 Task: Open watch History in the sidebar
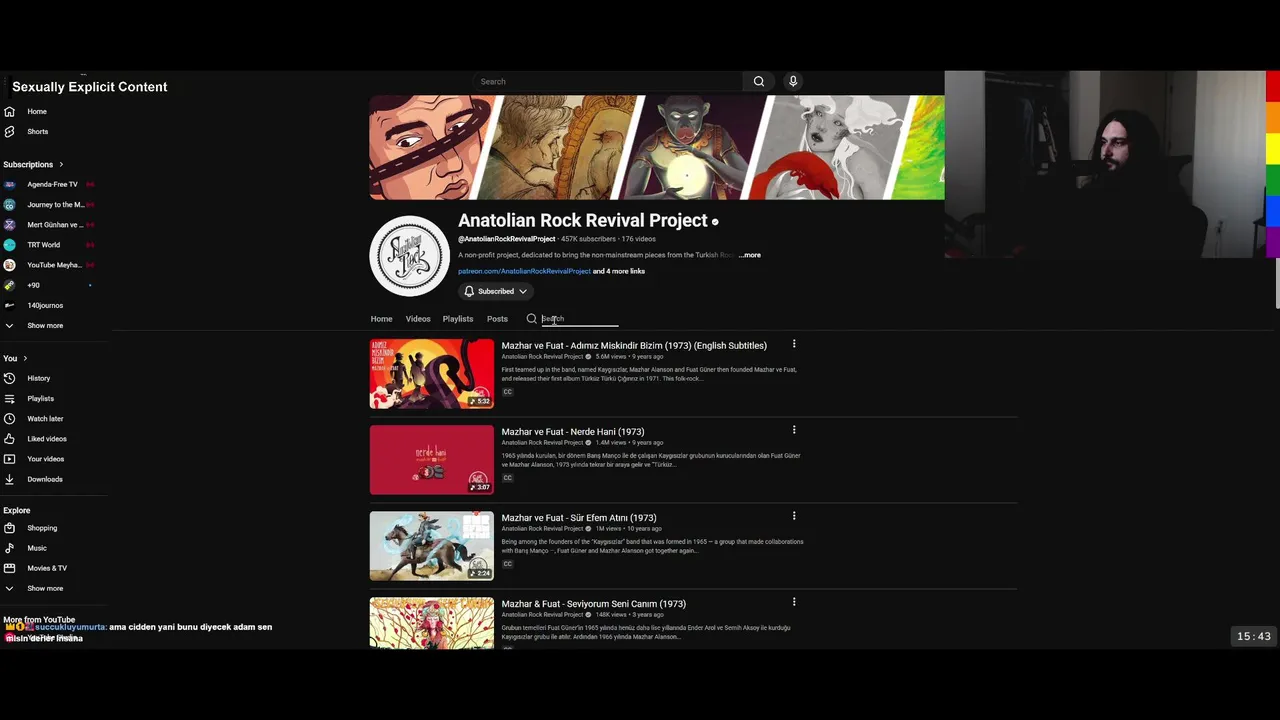point(38,378)
